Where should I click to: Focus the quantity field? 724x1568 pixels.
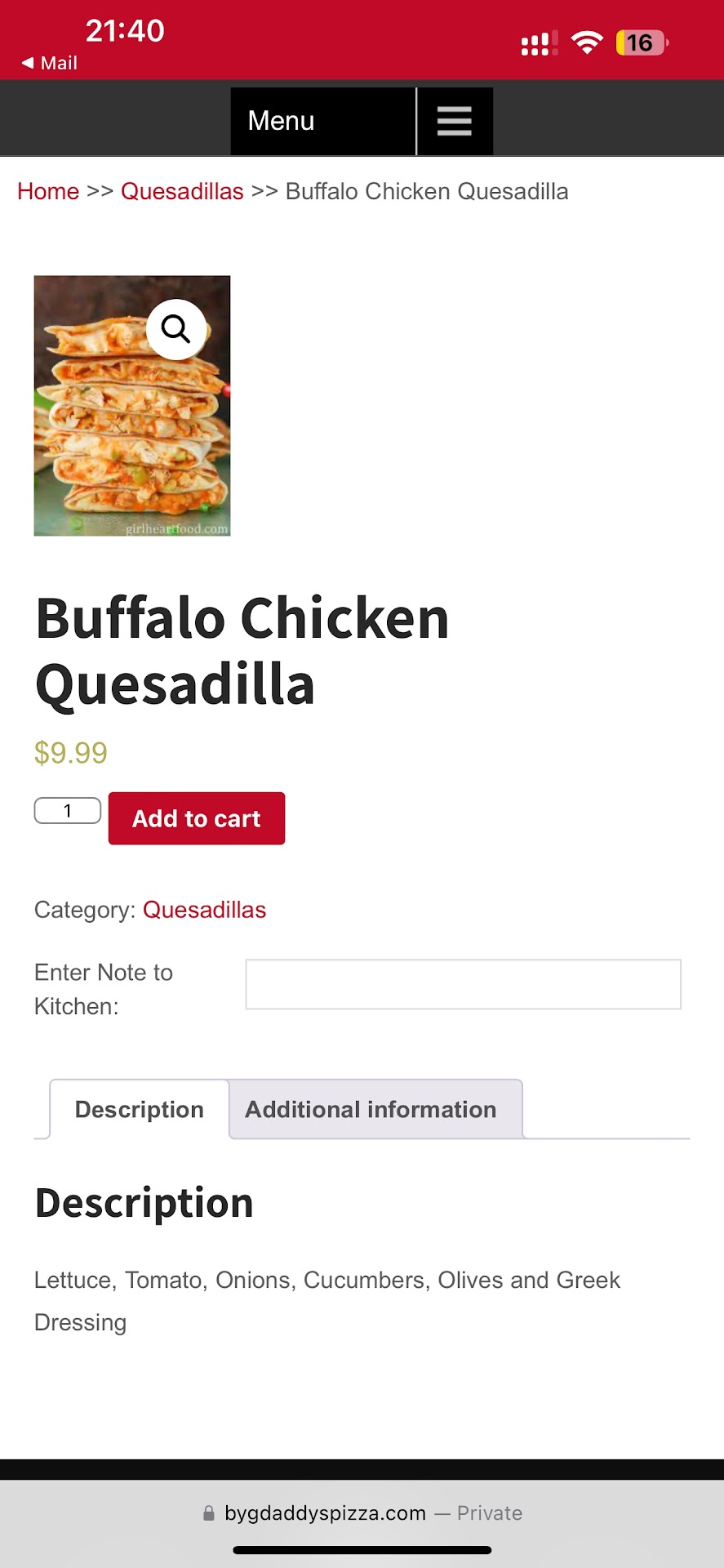pos(68,811)
